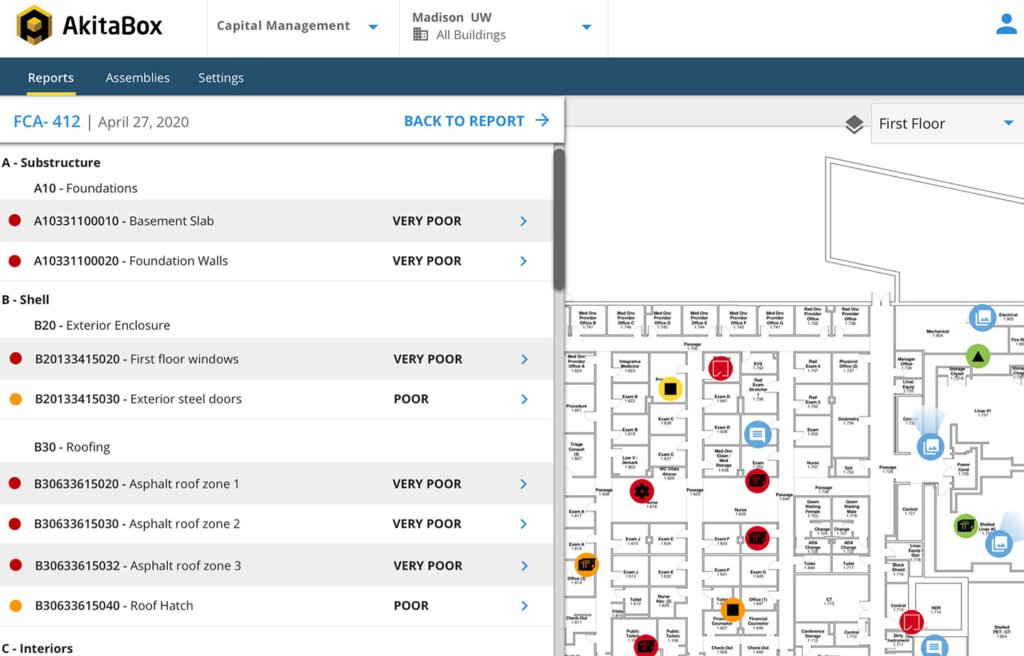The height and width of the screenshot is (656, 1024).
Task: Open the user profile icon
Action: 1006,26
